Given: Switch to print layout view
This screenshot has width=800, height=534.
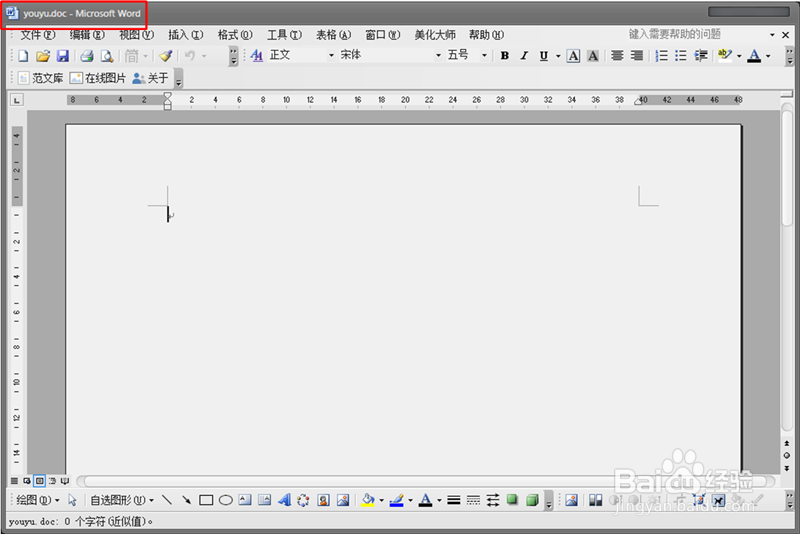Looking at the screenshot, I should [39, 480].
